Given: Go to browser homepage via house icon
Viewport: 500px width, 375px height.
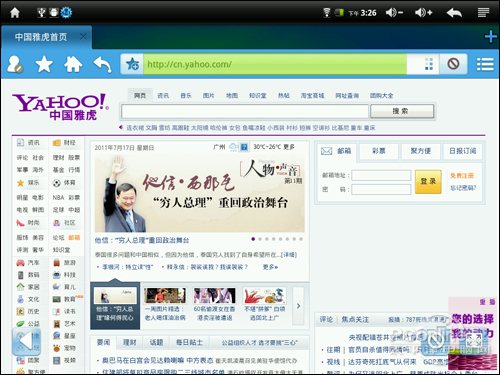Looking at the screenshot, I should pos(73,64).
